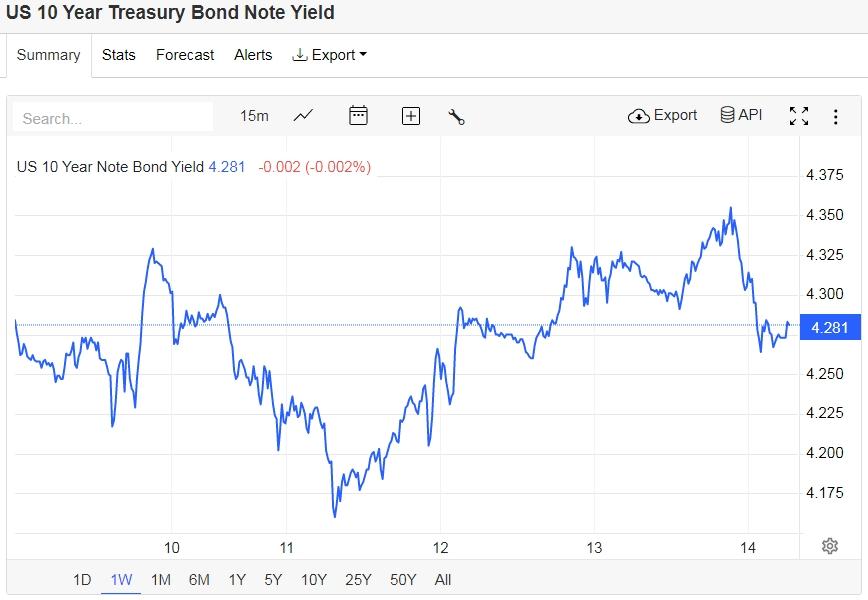Expand the Export dropdown in tab bar
This screenshot has width=868, height=600.
pyautogui.click(x=329, y=55)
